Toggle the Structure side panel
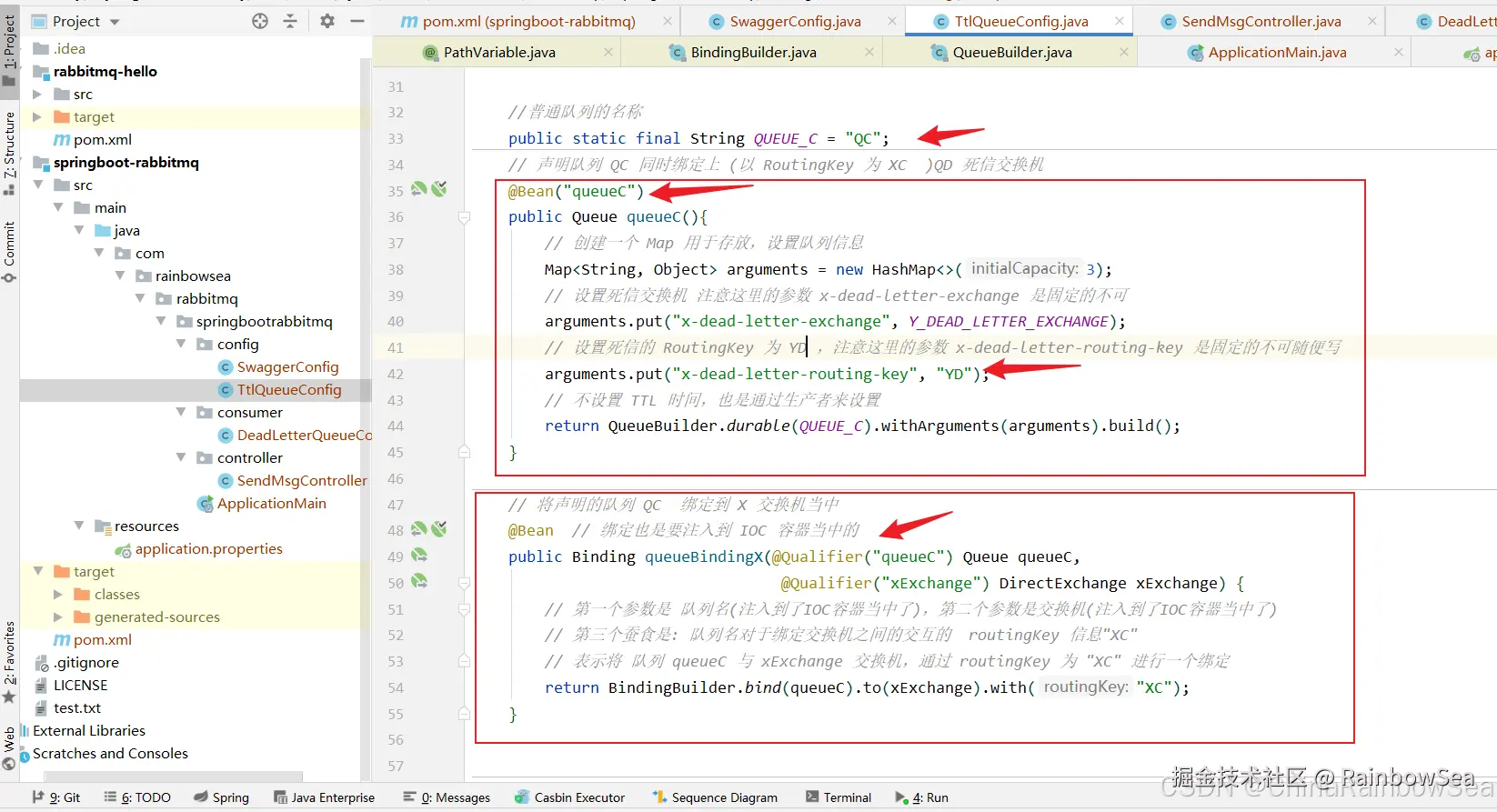The width and height of the screenshot is (1497, 812). pos(9,152)
